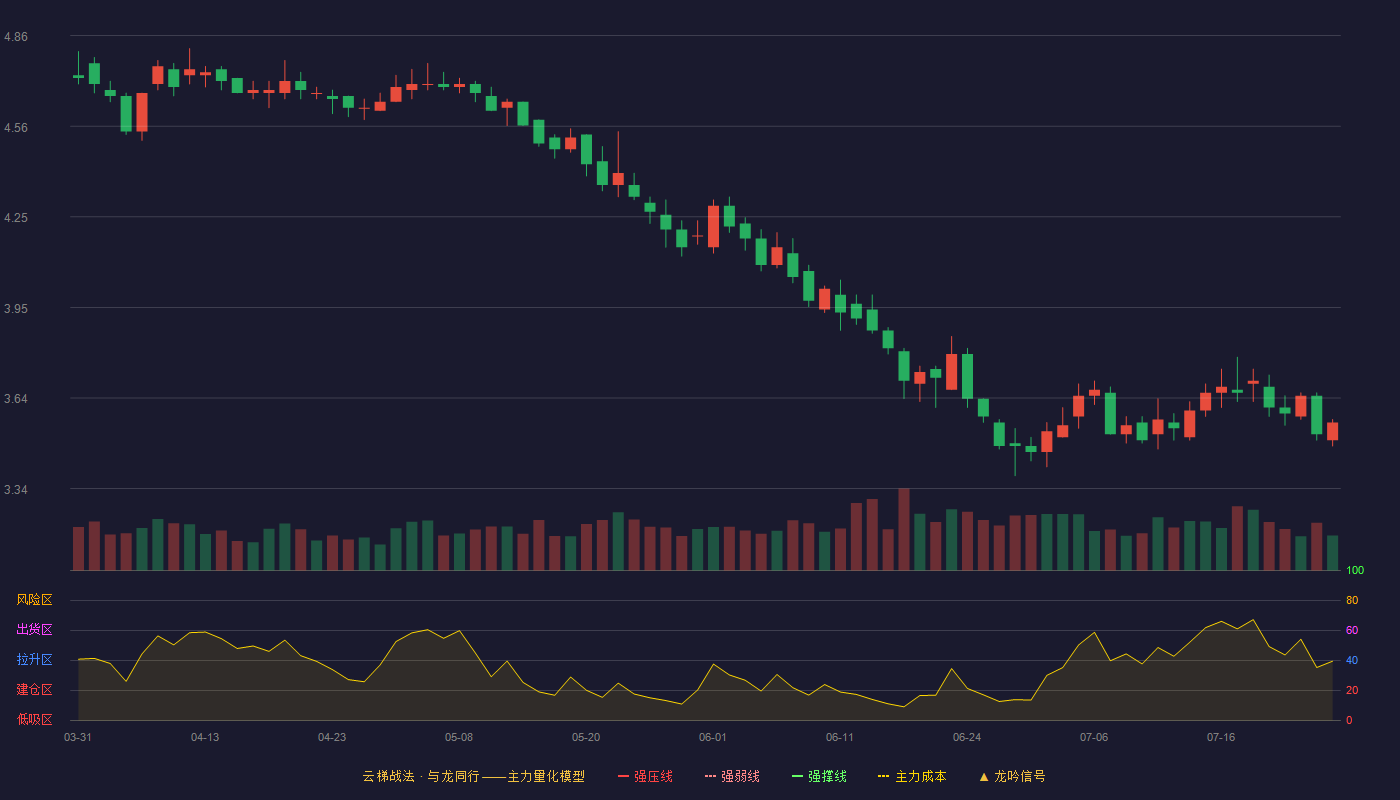Viewport: 1400px width, 800px height.
Task: Select the 3.64 price axis label
Action: [16, 399]
